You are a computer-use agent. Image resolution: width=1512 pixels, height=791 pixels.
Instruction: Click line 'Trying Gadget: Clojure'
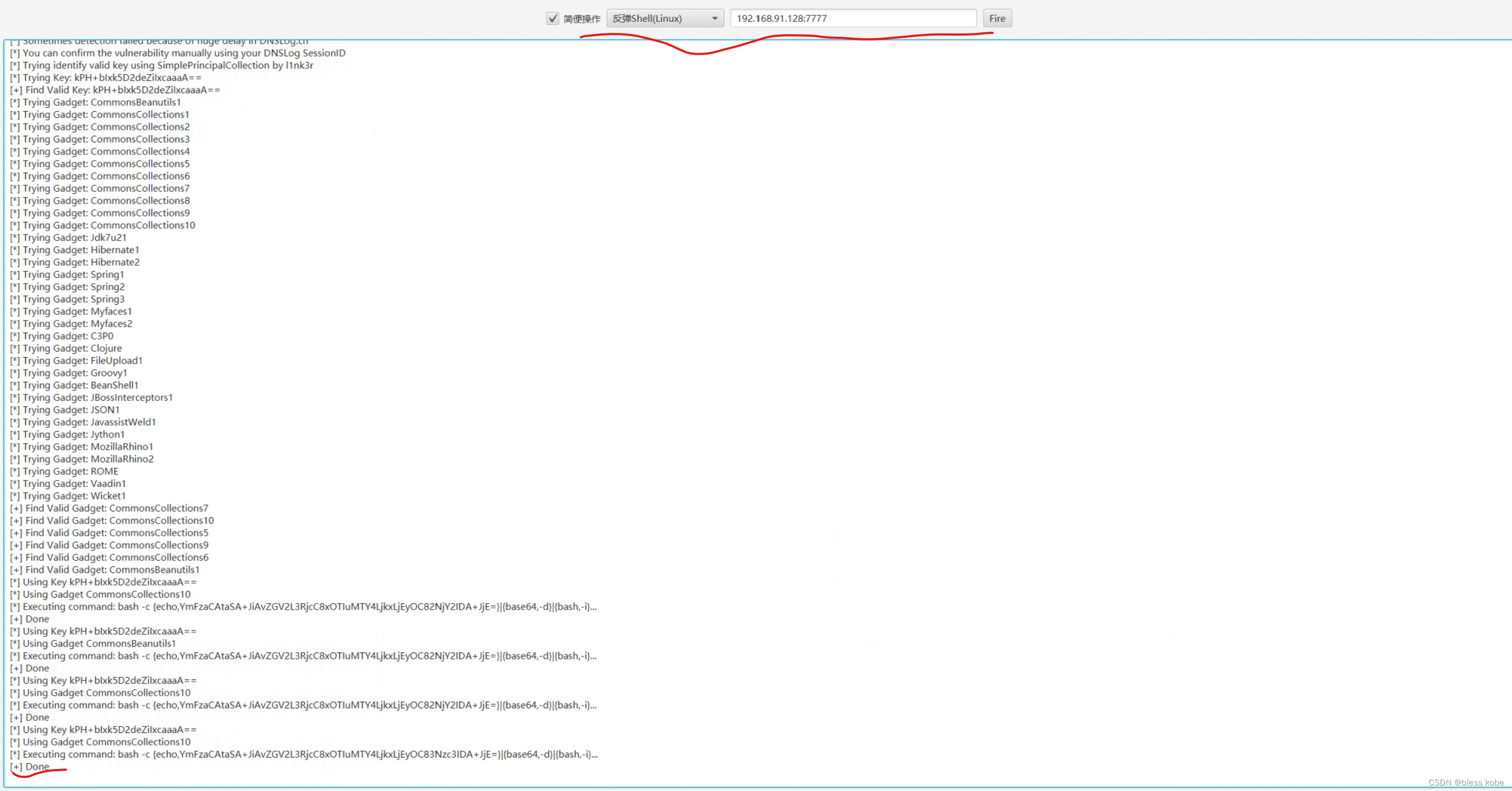tap(66, 348)
